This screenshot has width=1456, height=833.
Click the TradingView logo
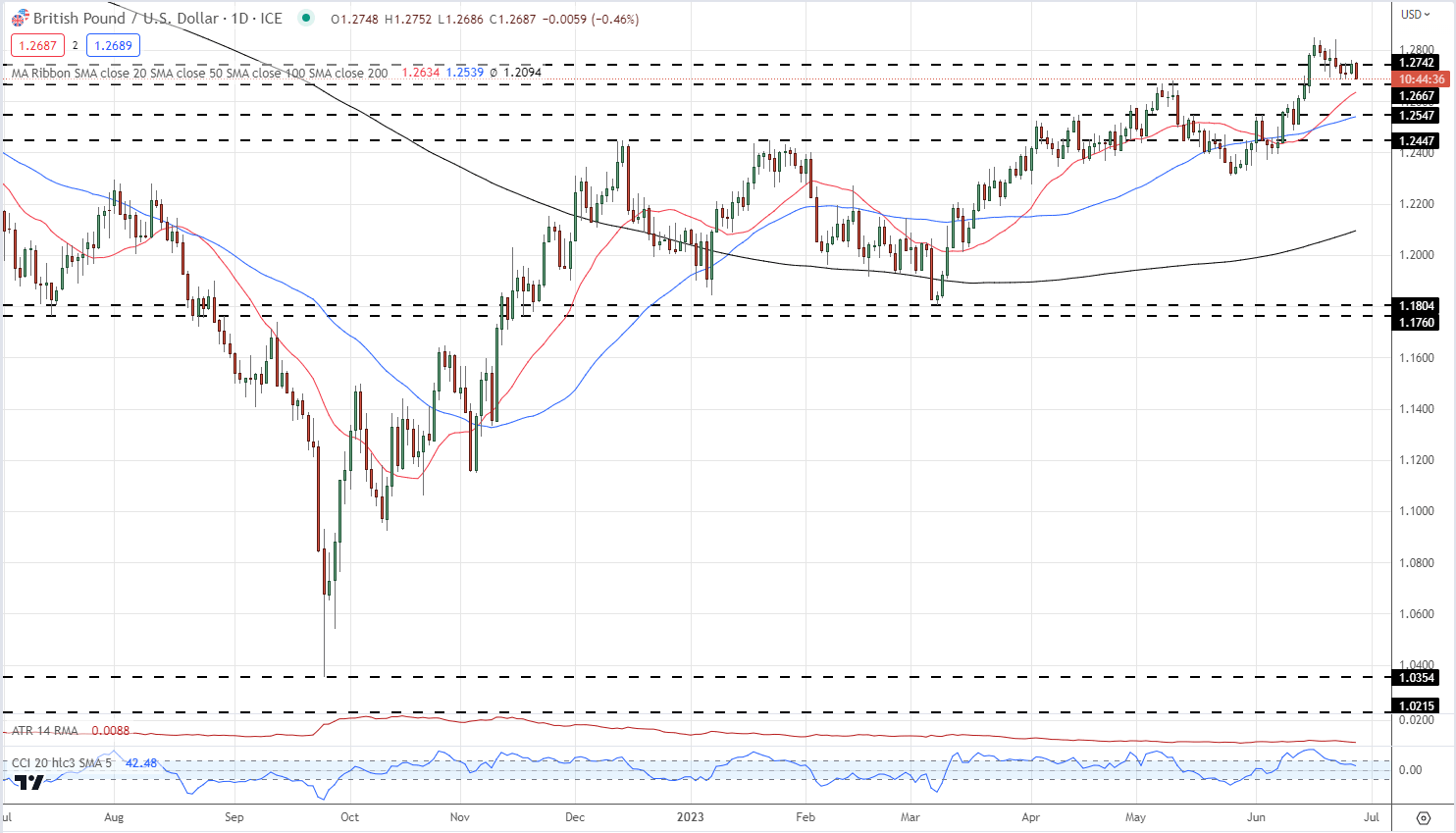click(x=29, y=782)
